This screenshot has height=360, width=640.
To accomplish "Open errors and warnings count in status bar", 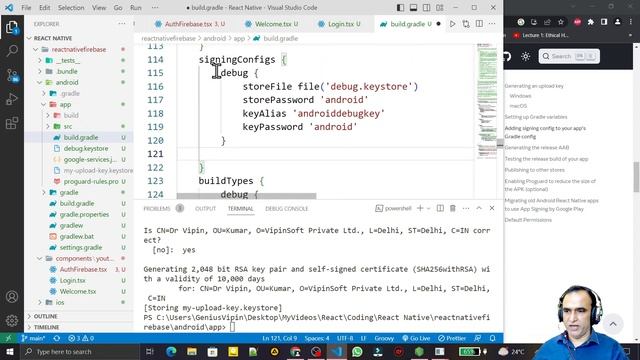I will point(81,338).
